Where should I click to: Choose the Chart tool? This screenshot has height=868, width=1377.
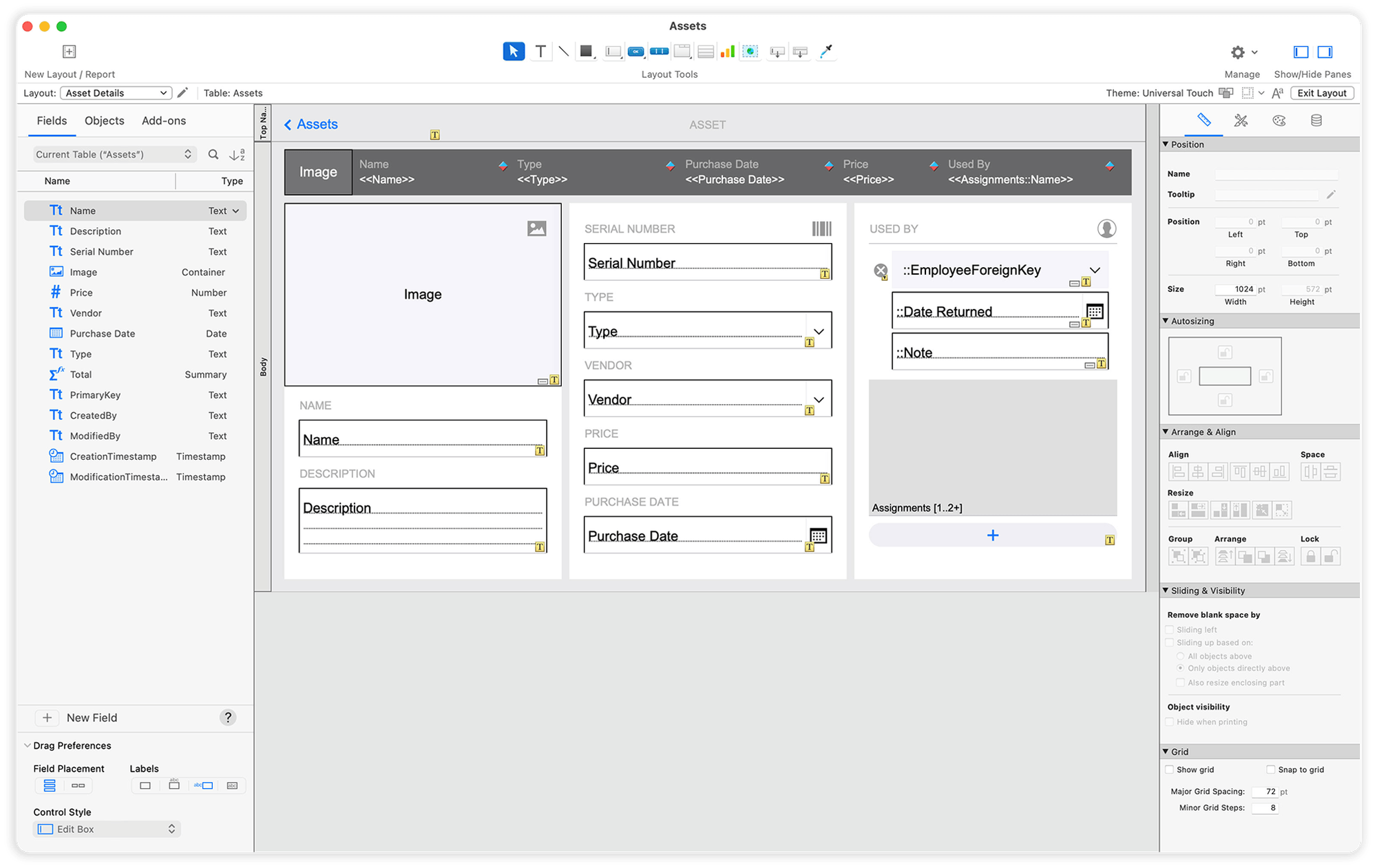[x=728, y=51]
